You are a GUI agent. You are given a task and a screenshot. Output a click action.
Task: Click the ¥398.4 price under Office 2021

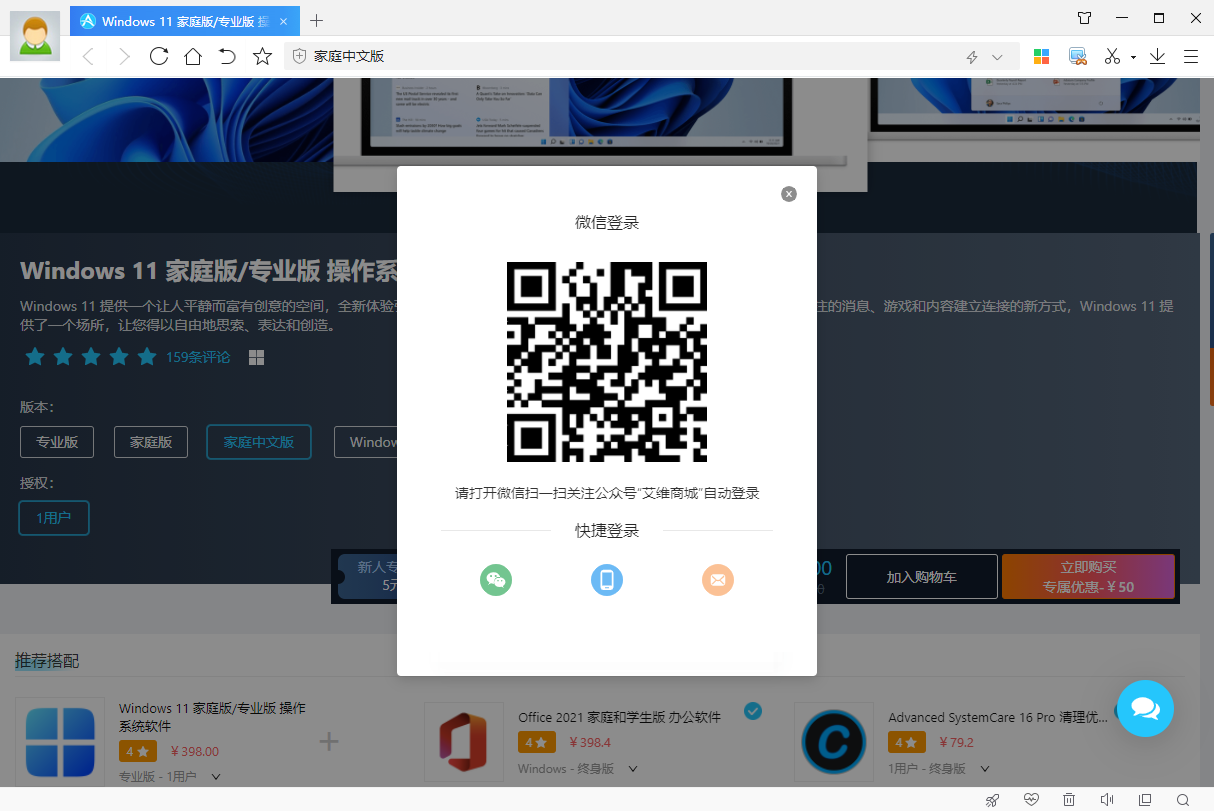(x=590, y=742)
